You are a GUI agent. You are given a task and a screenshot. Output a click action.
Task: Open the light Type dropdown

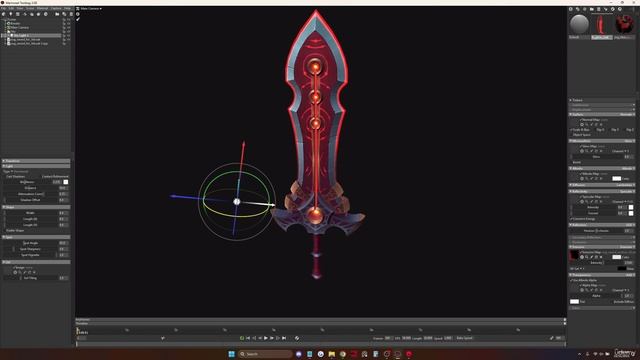(16, 171)
